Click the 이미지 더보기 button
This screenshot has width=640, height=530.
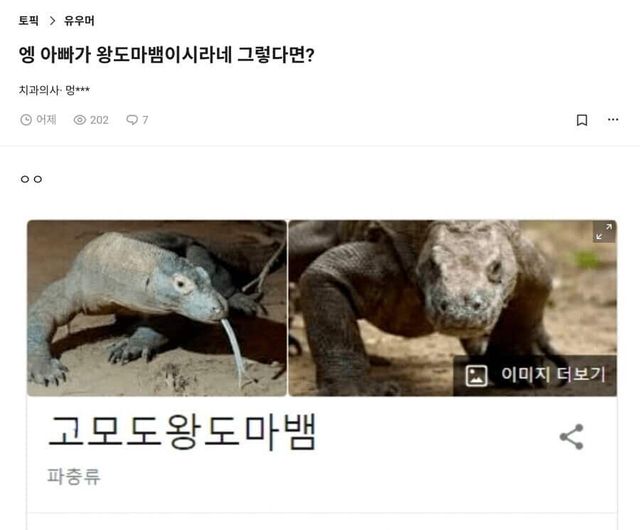535,375
